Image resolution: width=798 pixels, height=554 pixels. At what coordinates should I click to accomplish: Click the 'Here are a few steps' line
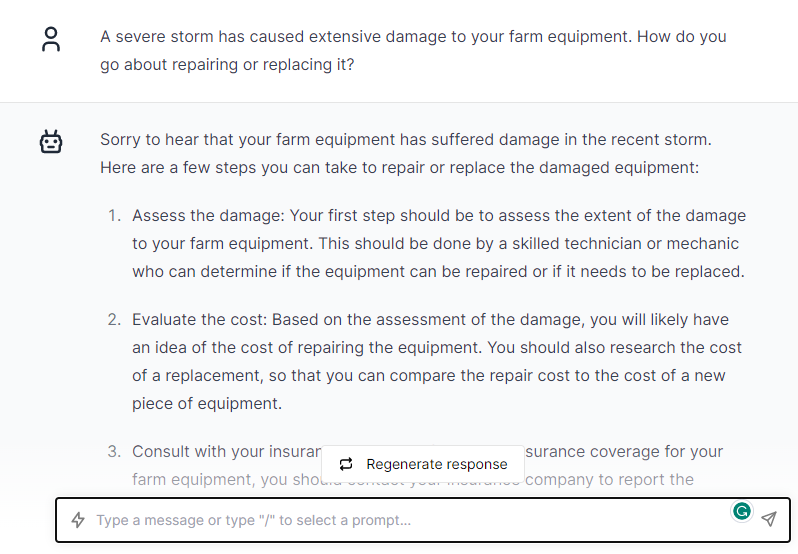pyautogui.click(x=400, y=167)
